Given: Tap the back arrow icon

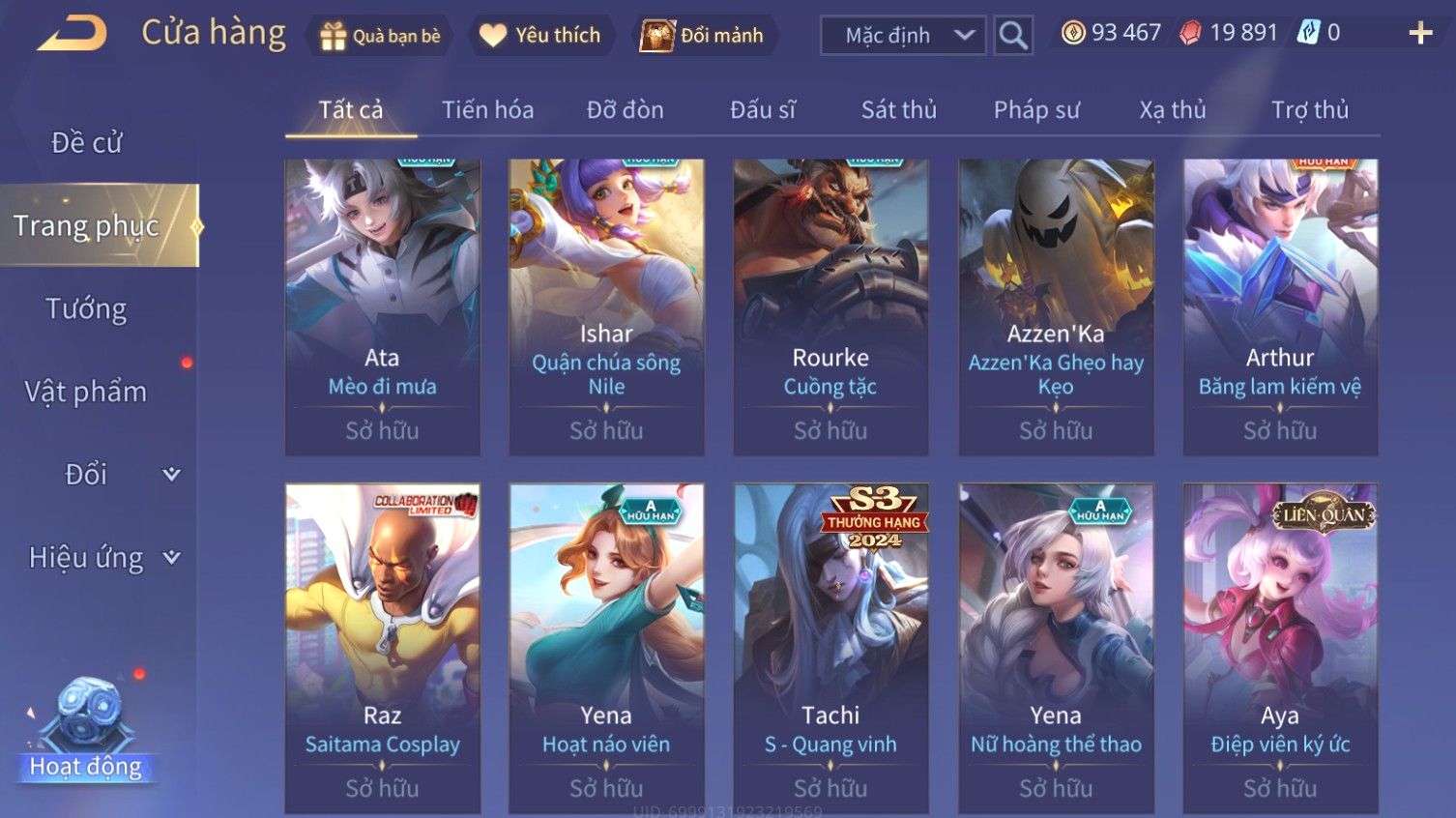Looking at the screenshot, I should point(73,34).
